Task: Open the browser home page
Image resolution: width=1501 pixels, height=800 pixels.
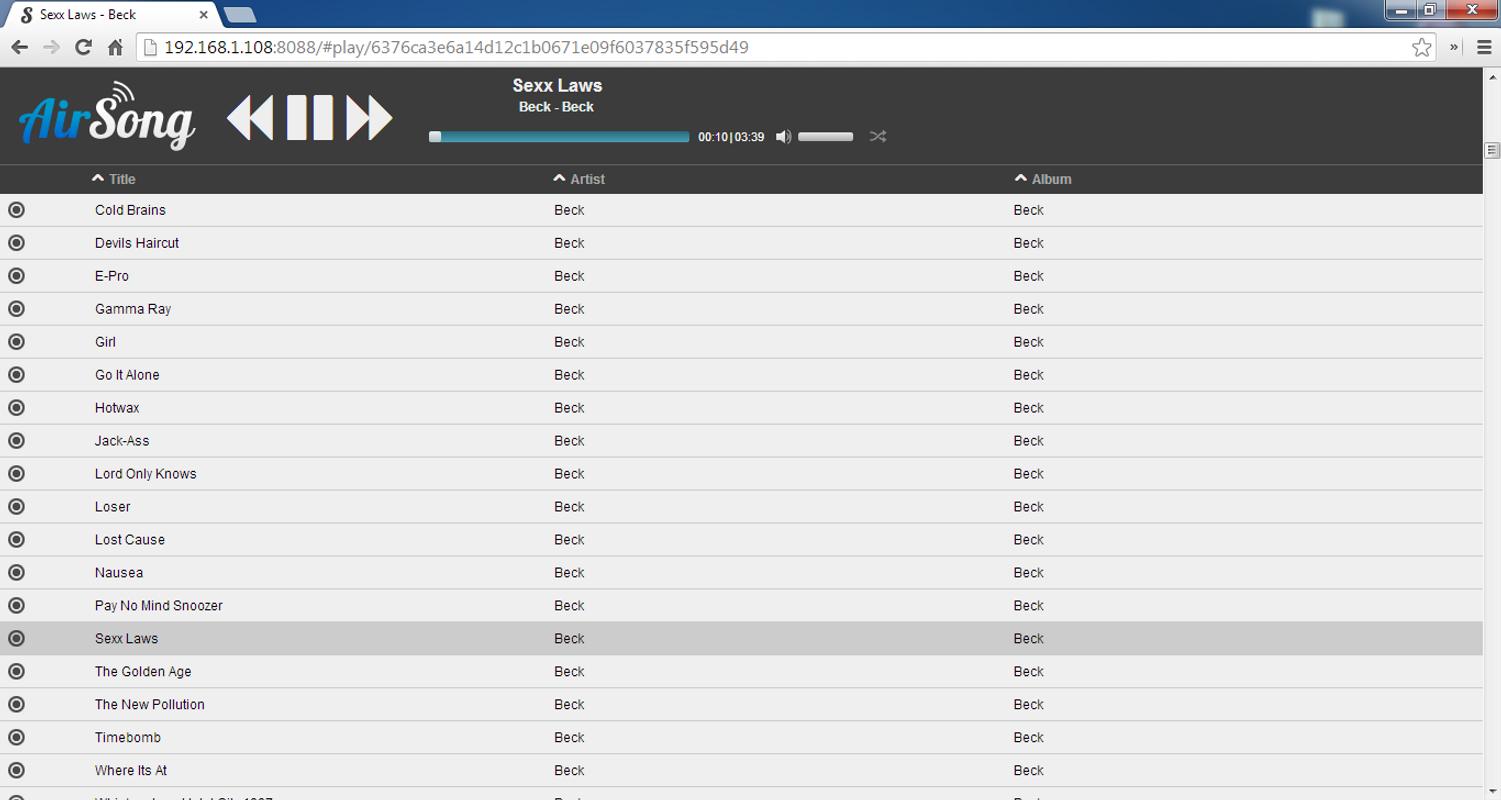Action: tap(115, 47)
